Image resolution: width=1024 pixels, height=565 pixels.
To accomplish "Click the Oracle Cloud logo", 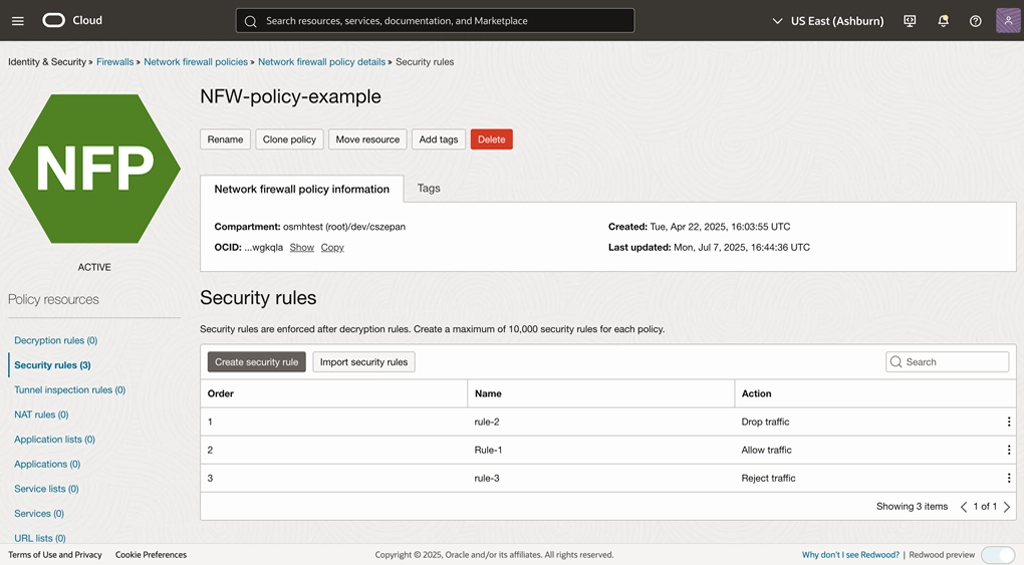I will (x=72, y=20).
